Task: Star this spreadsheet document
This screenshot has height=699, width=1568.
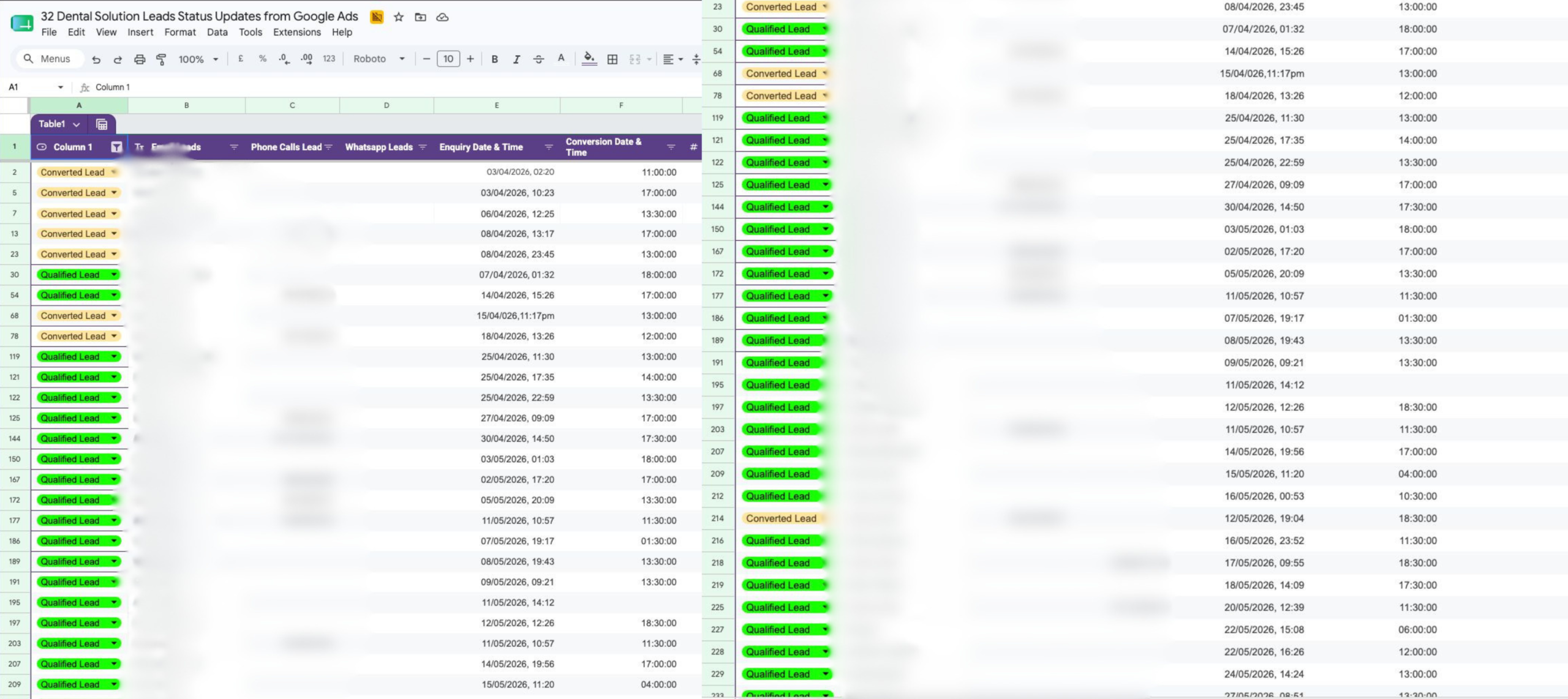Action: click(399, 17)
